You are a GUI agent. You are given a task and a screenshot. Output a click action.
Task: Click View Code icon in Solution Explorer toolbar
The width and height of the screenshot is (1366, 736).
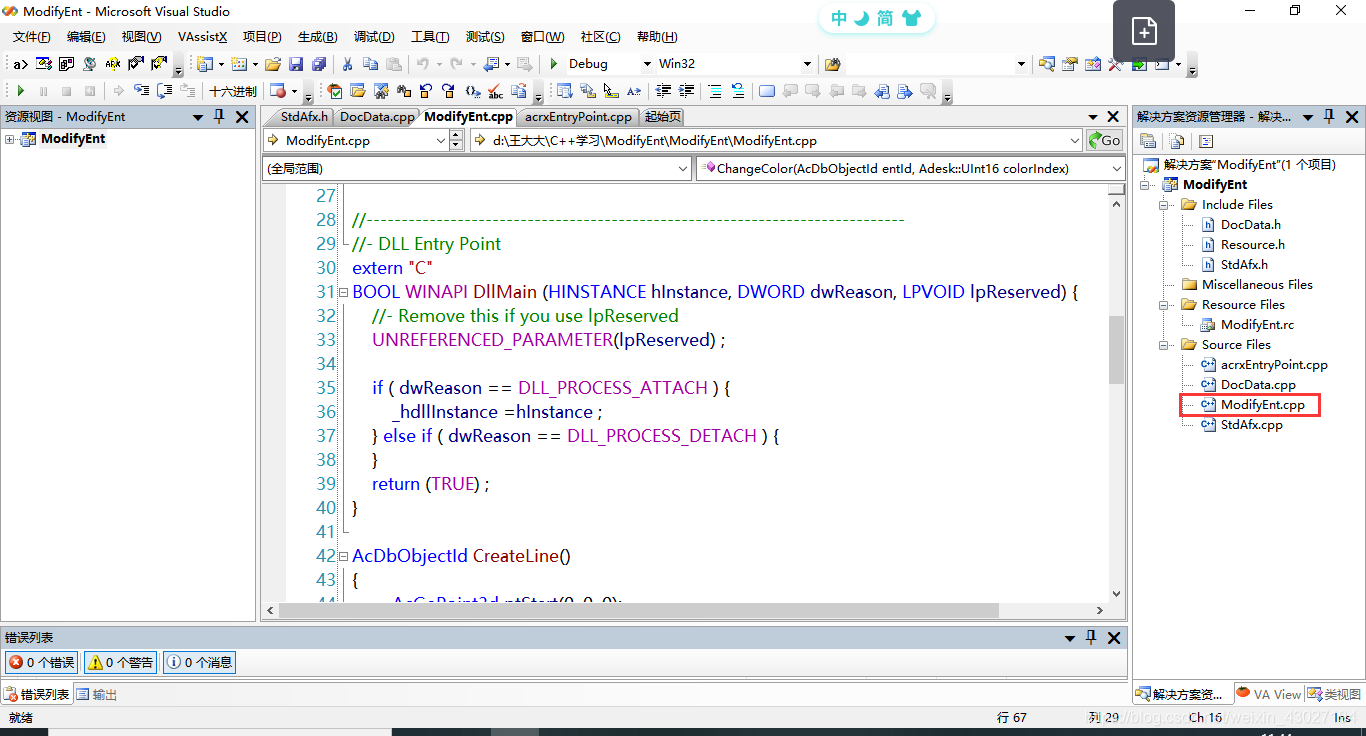[x=1205, y=141]
